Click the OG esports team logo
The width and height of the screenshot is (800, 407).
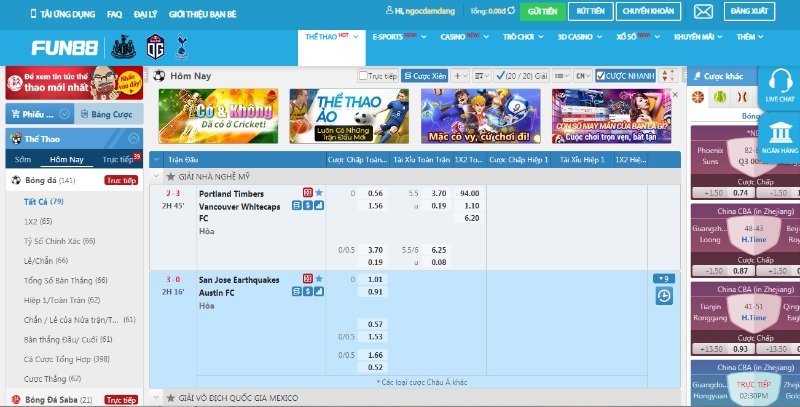click(155, 47)
